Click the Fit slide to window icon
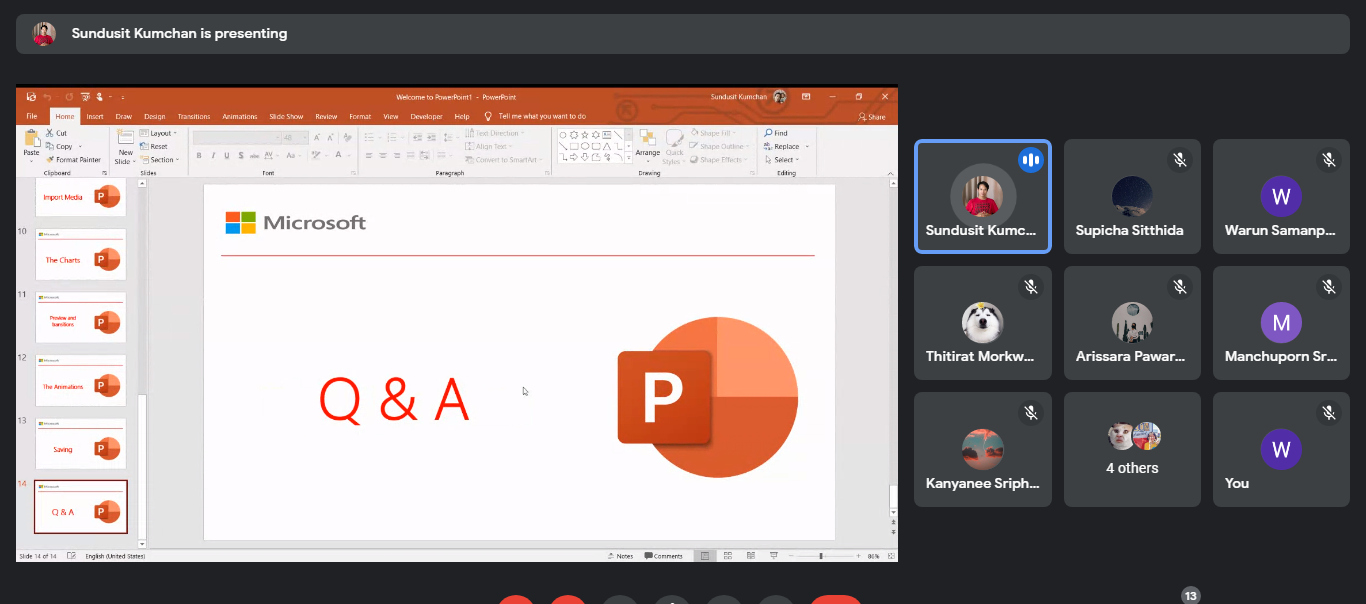The image size is (1366, 604). tap(889, 556)
